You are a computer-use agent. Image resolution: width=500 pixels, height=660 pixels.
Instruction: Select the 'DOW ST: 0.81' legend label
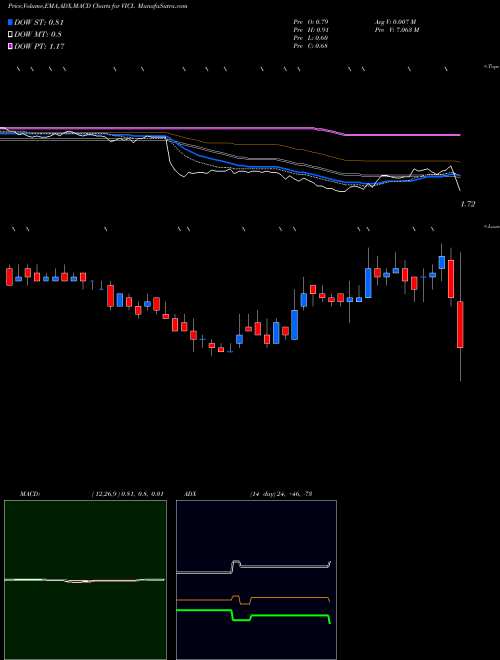(39, 22)
